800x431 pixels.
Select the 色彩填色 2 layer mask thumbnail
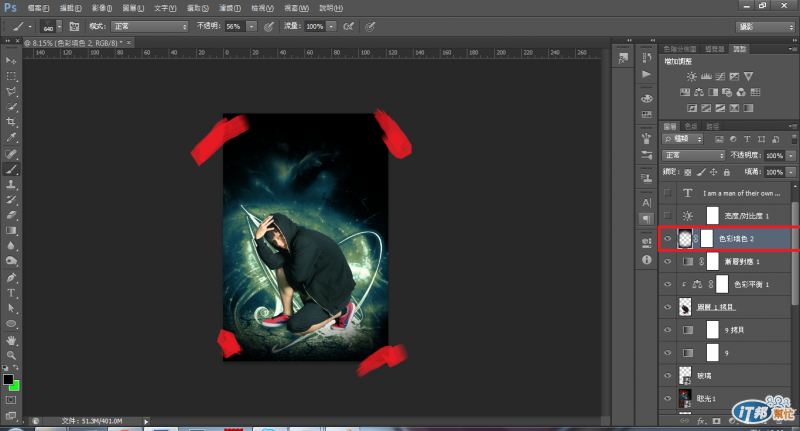707,238
